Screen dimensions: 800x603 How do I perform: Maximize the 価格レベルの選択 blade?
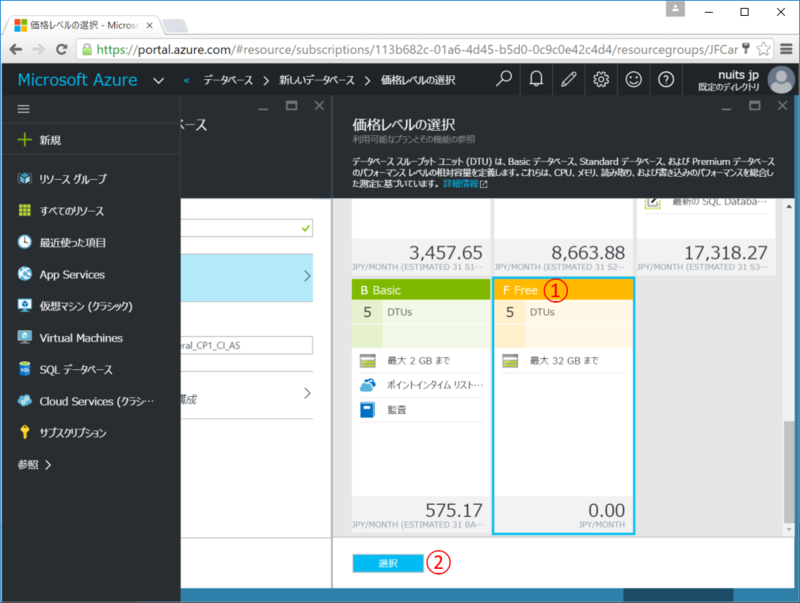[755, 105]
